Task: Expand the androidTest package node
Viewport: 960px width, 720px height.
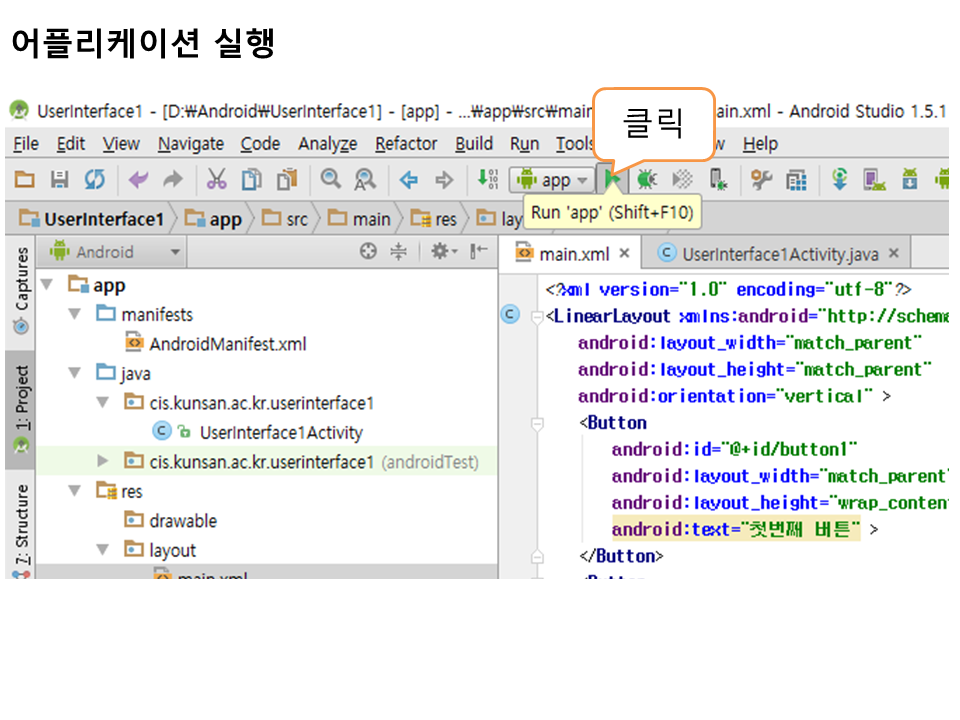Action: click(x=102, y=461)
